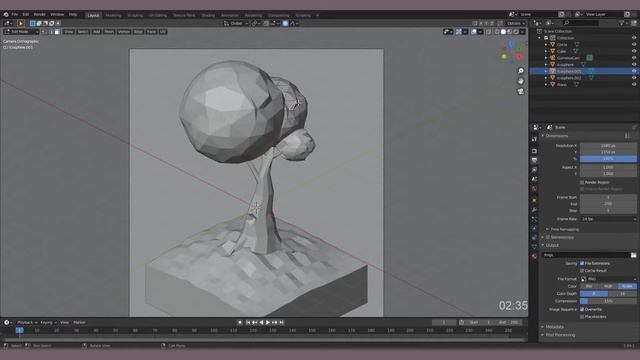Enable the Cache Result checkbox
This screenshot has height=360, width=640.
(x=582, y=271)
